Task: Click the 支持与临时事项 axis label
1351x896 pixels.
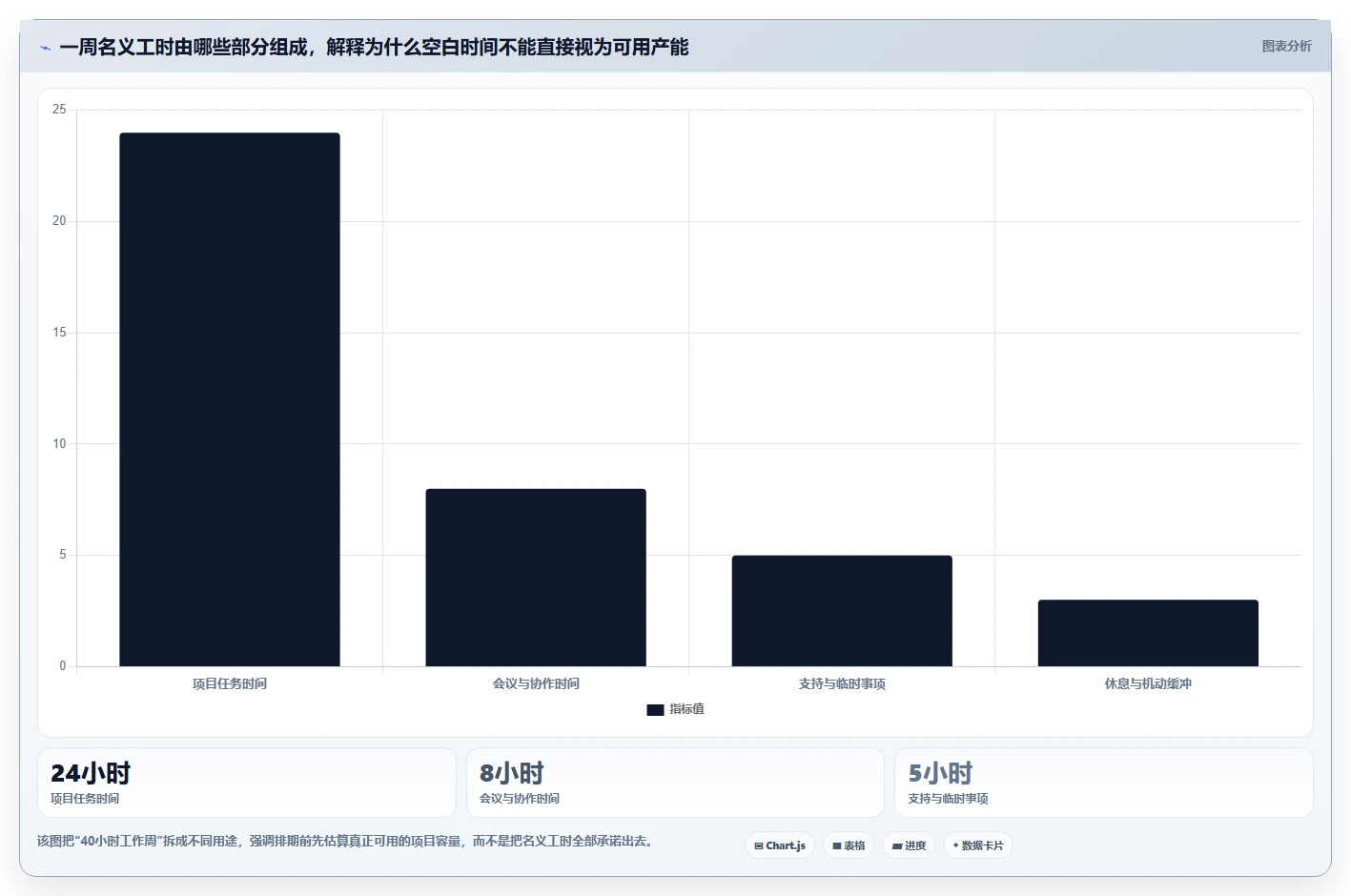Action: point(842,683)
